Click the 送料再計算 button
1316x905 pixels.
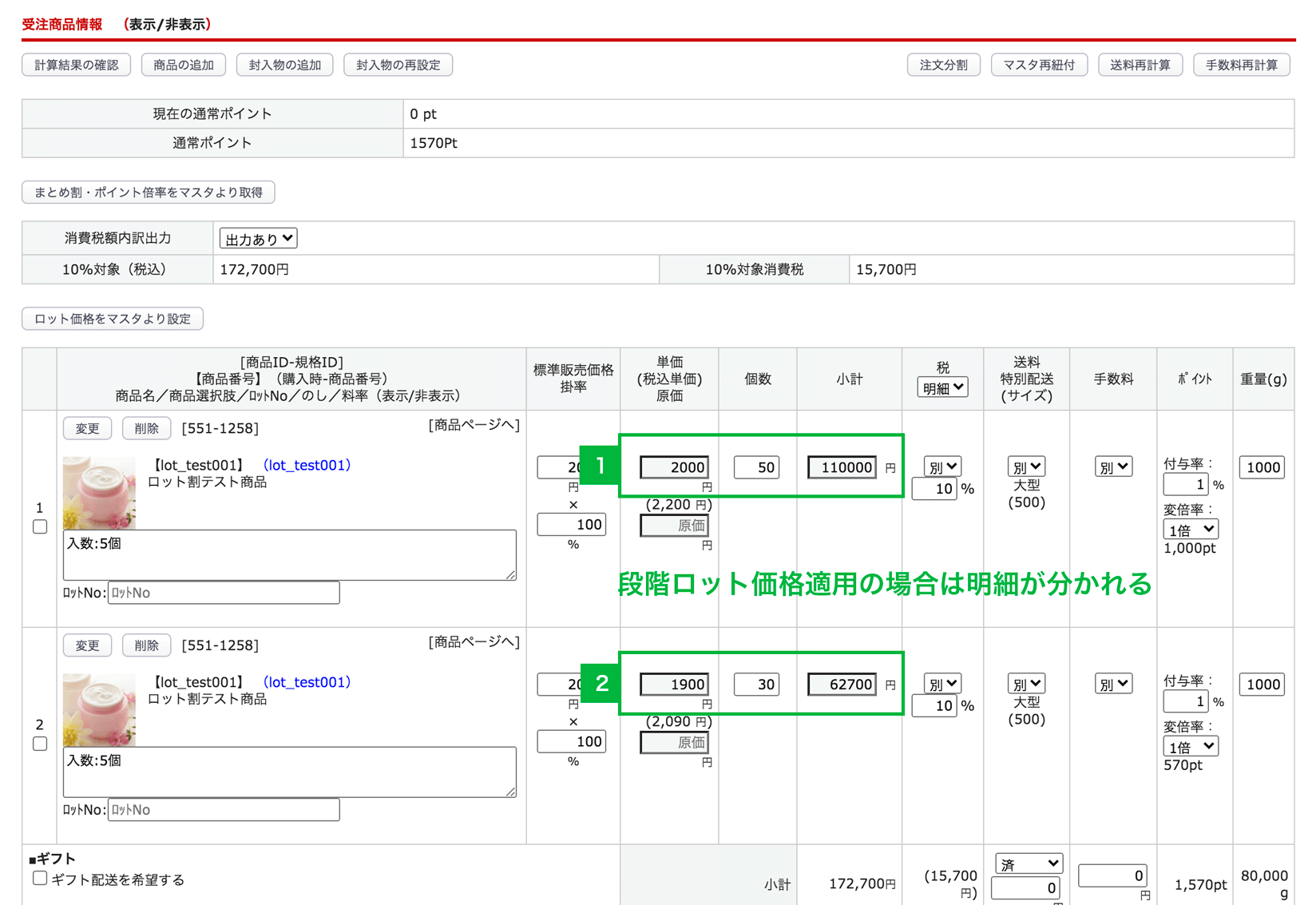click(1140, 65)
